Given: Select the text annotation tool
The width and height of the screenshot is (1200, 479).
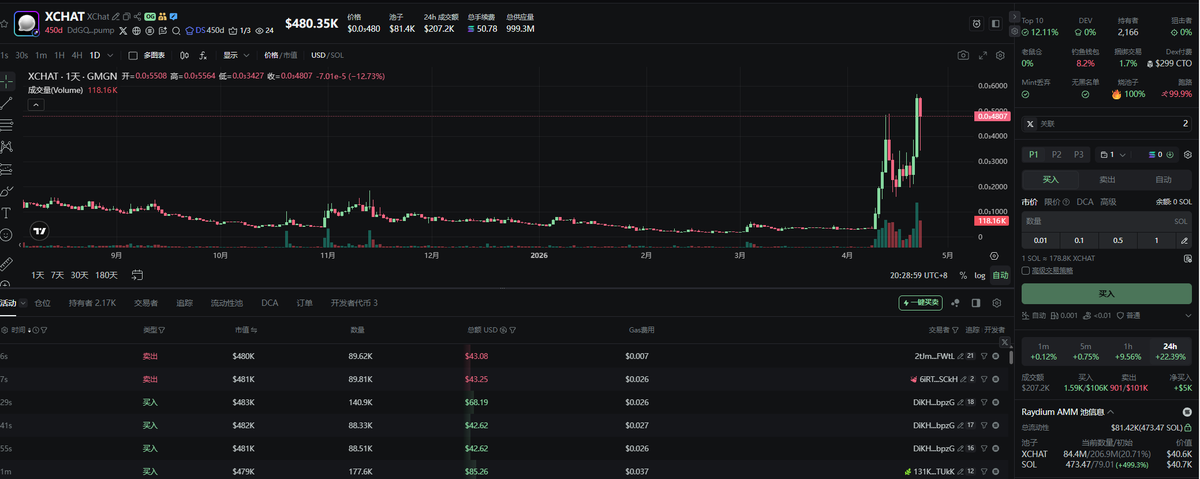Looking at the screenshot, I should (x=7, y=212).
